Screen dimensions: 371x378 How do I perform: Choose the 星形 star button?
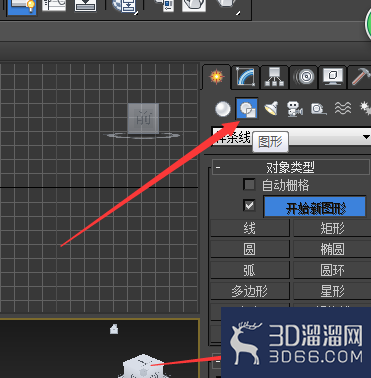tap(332, 291)
